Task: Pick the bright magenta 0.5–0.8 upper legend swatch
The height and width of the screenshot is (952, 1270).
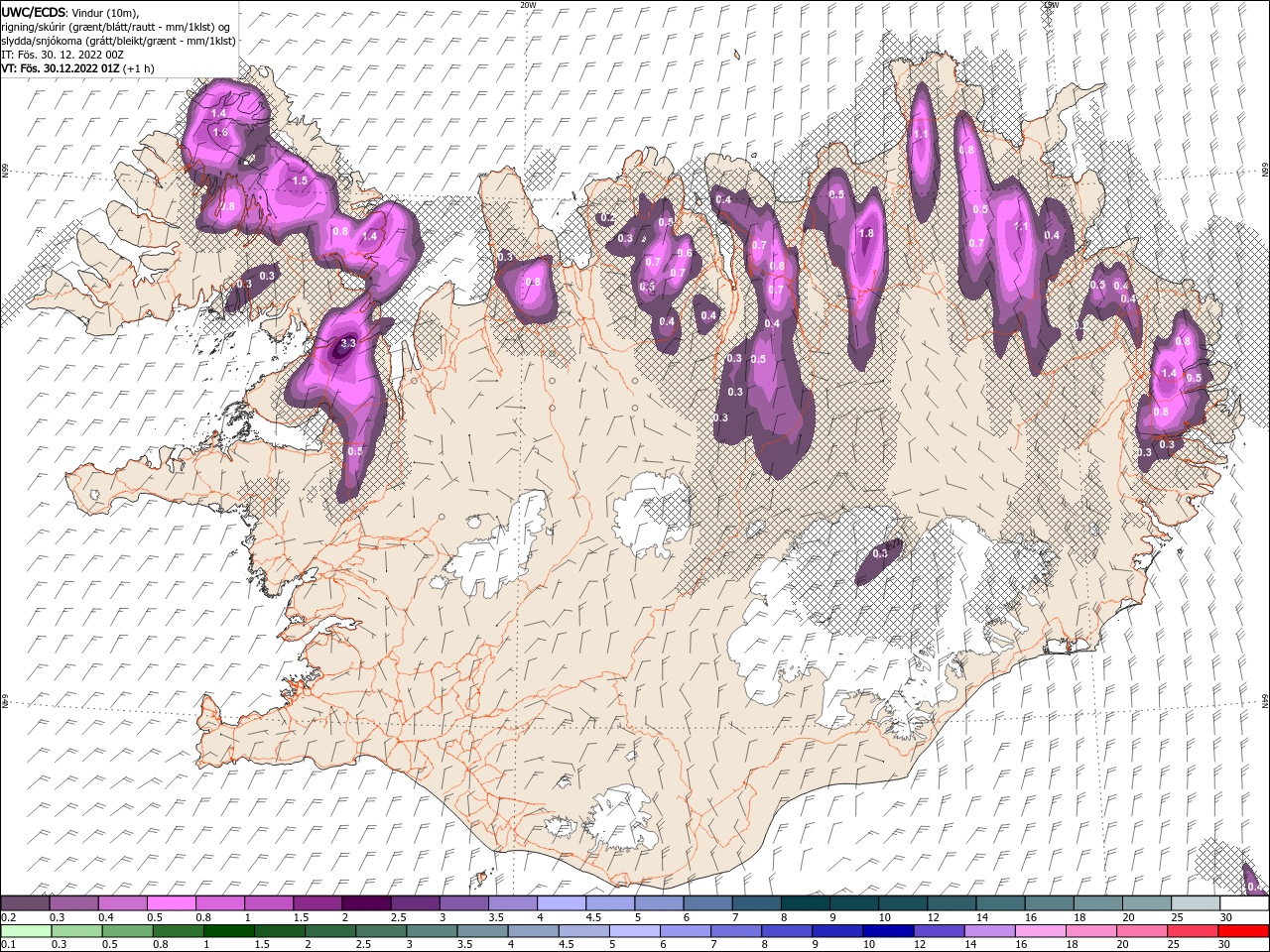Action: (x=171, y=903)
